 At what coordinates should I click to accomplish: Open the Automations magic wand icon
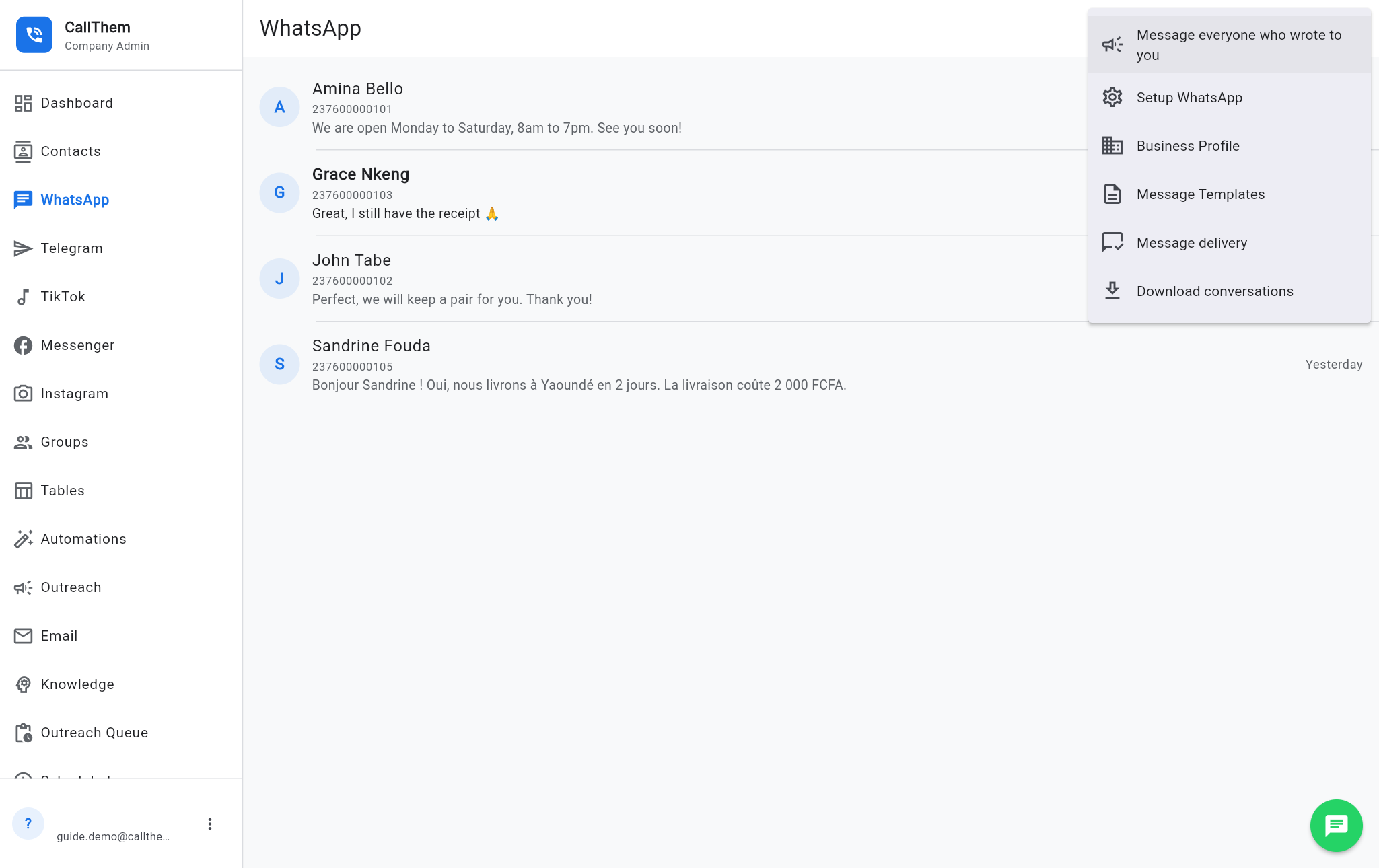point(23,539)
